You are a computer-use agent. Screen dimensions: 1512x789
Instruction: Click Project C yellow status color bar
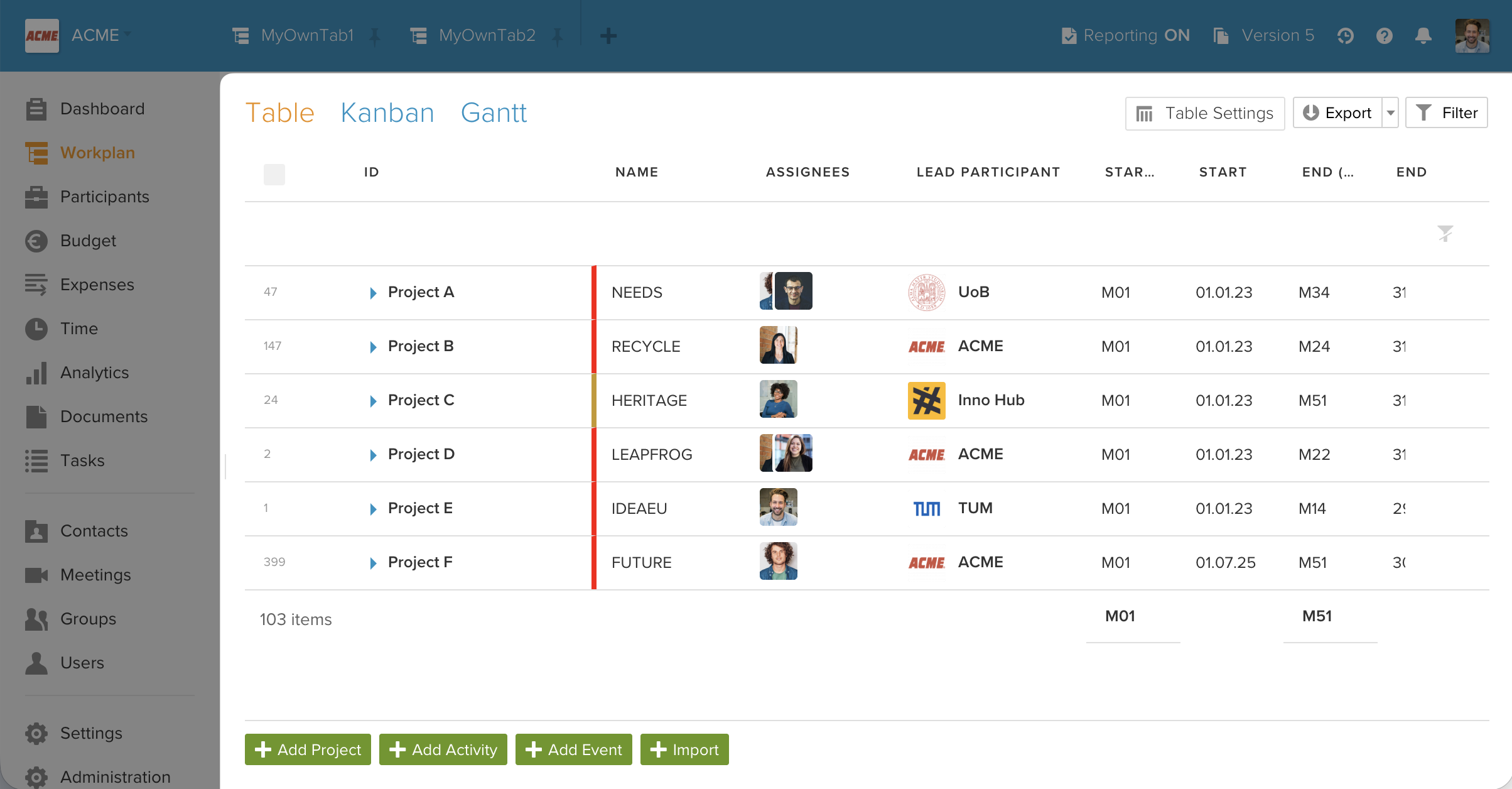593,401
